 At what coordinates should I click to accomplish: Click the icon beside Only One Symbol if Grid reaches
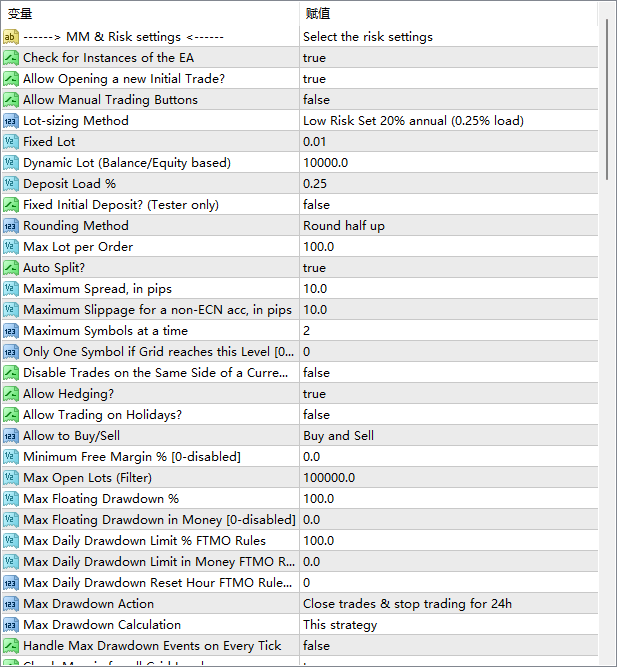point(11,352)
